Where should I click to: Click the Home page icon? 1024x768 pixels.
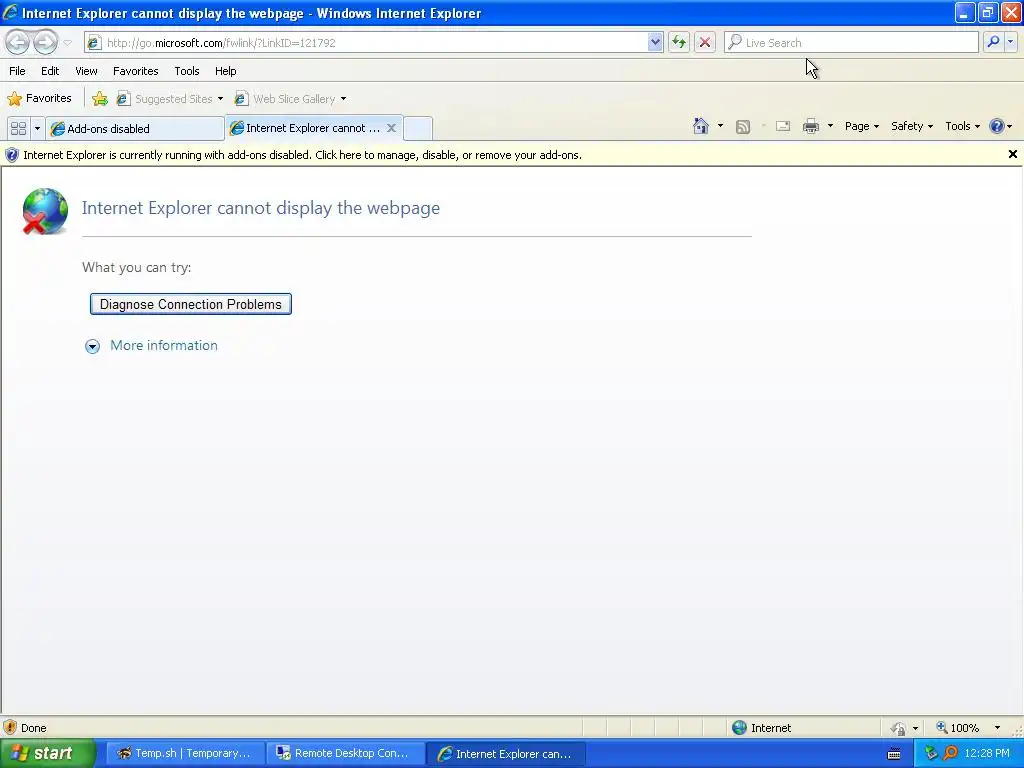(701, 126)
